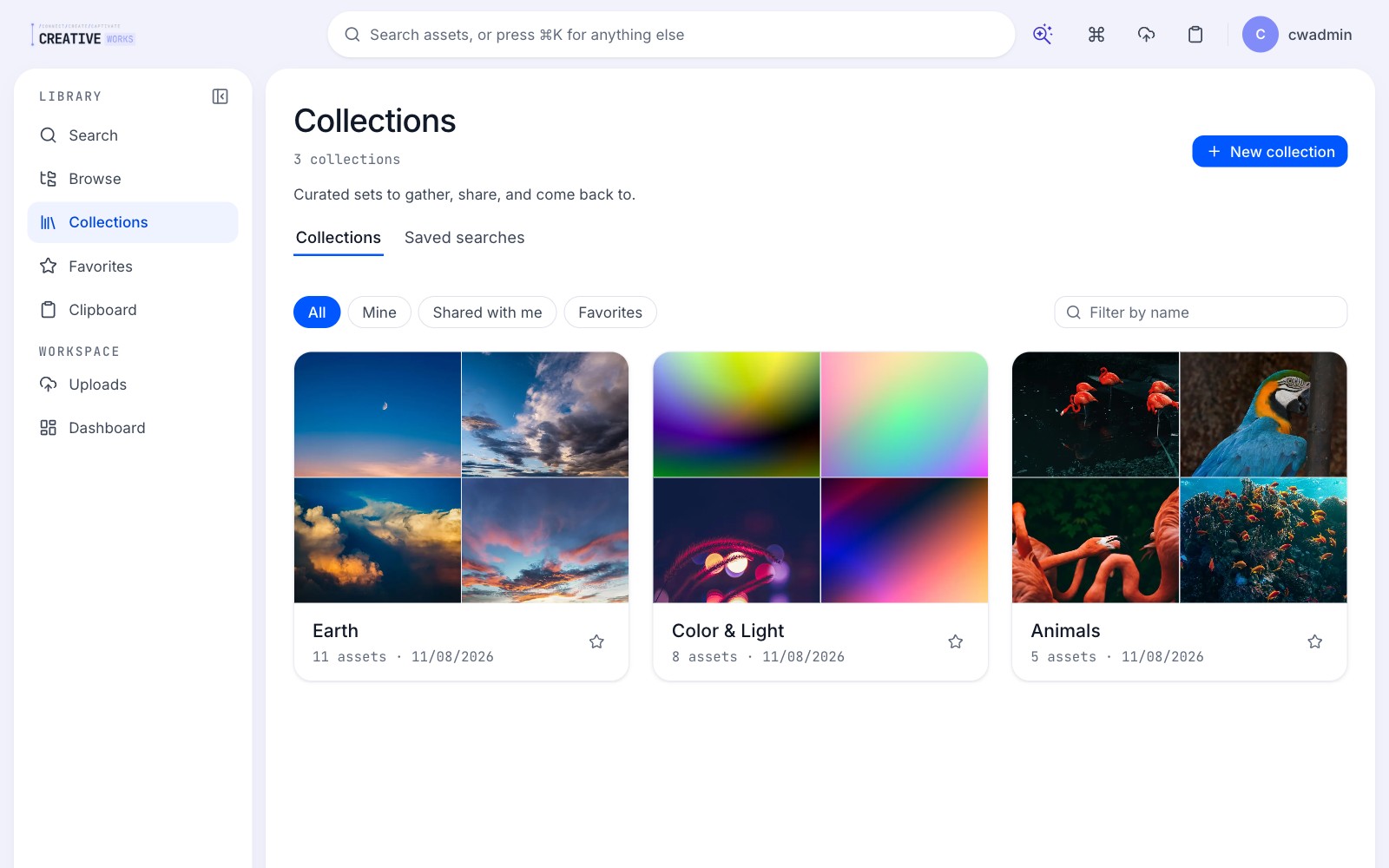The image size is (1389, 868).
Task: Open the Earth sunset clouds thumbnail
Action: click(545, 541)
